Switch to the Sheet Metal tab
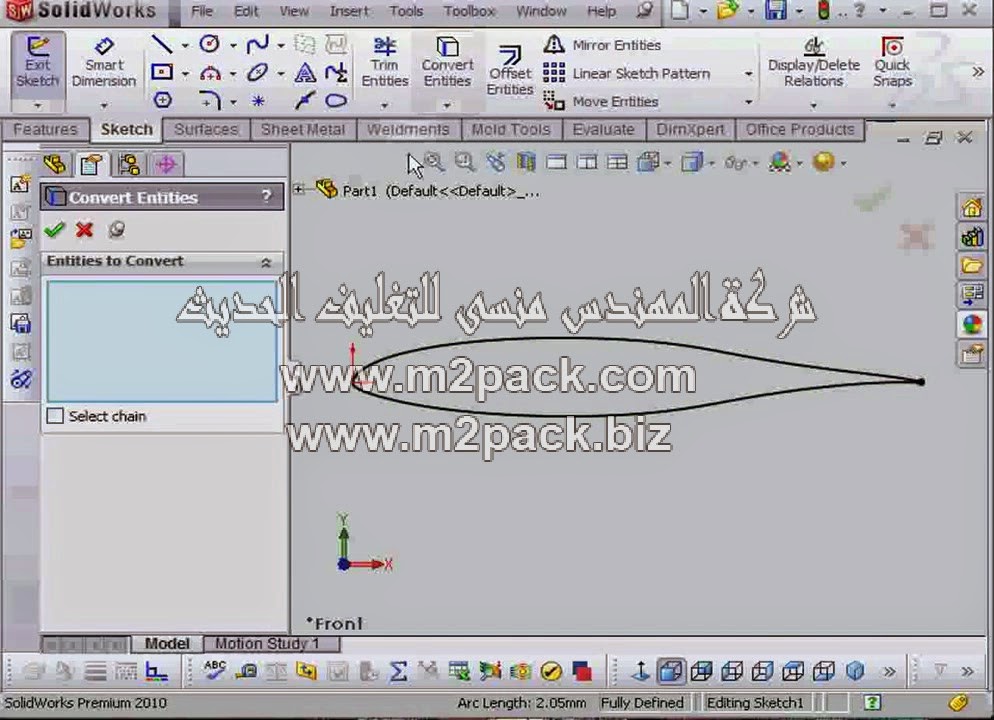This screenshot has width=994, height=720. tap(302, 129)
